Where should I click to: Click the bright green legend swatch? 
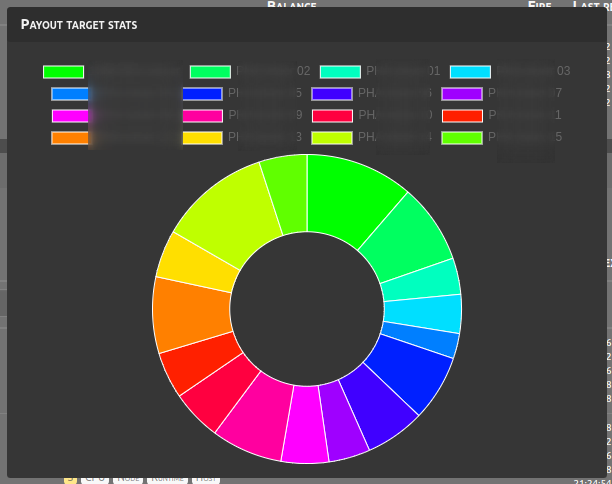63,72
